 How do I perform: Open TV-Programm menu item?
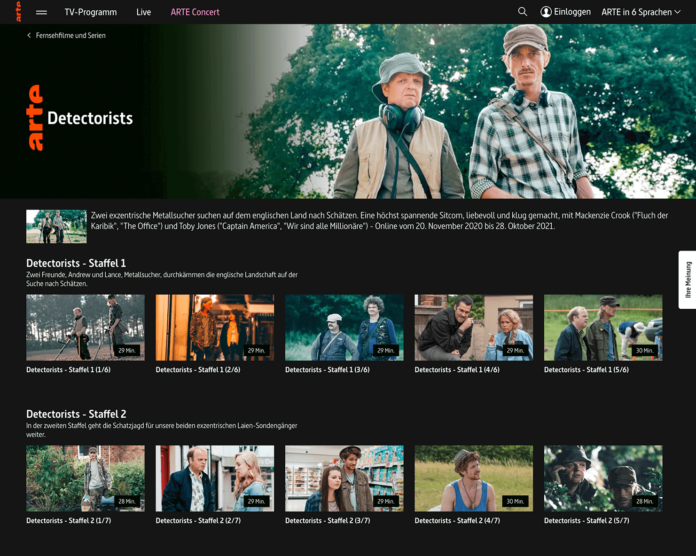pos(91,12)
